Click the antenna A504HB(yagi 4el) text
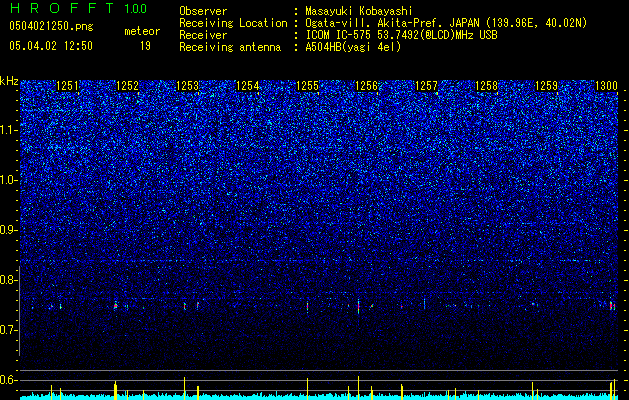Screen dimensions: 629x400 point(353,47)
